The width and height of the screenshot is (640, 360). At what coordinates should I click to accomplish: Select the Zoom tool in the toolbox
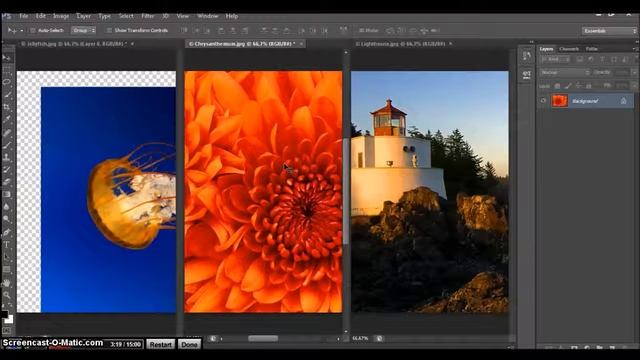point(7,295)
